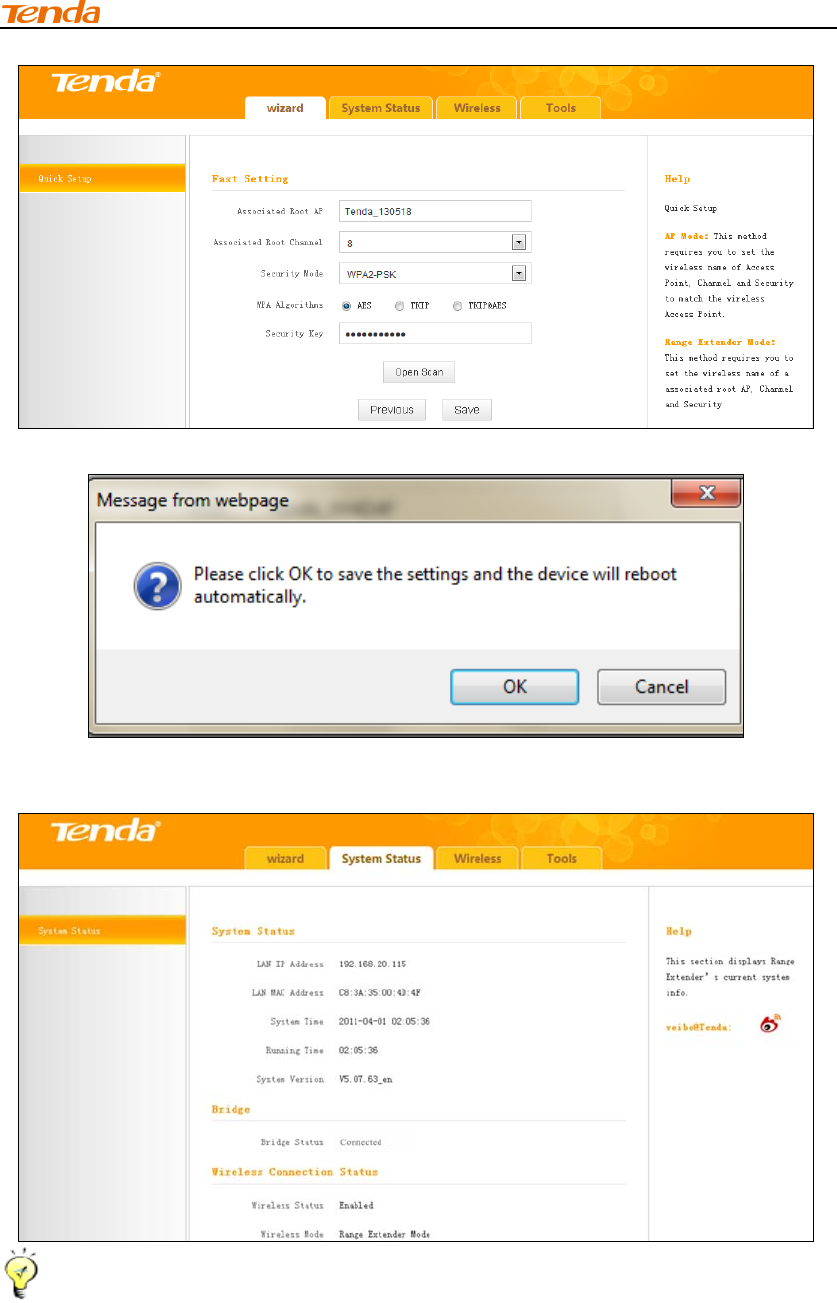Click the Associated Root AP text field
The image size is (837, 1303).
click(435, 210)
